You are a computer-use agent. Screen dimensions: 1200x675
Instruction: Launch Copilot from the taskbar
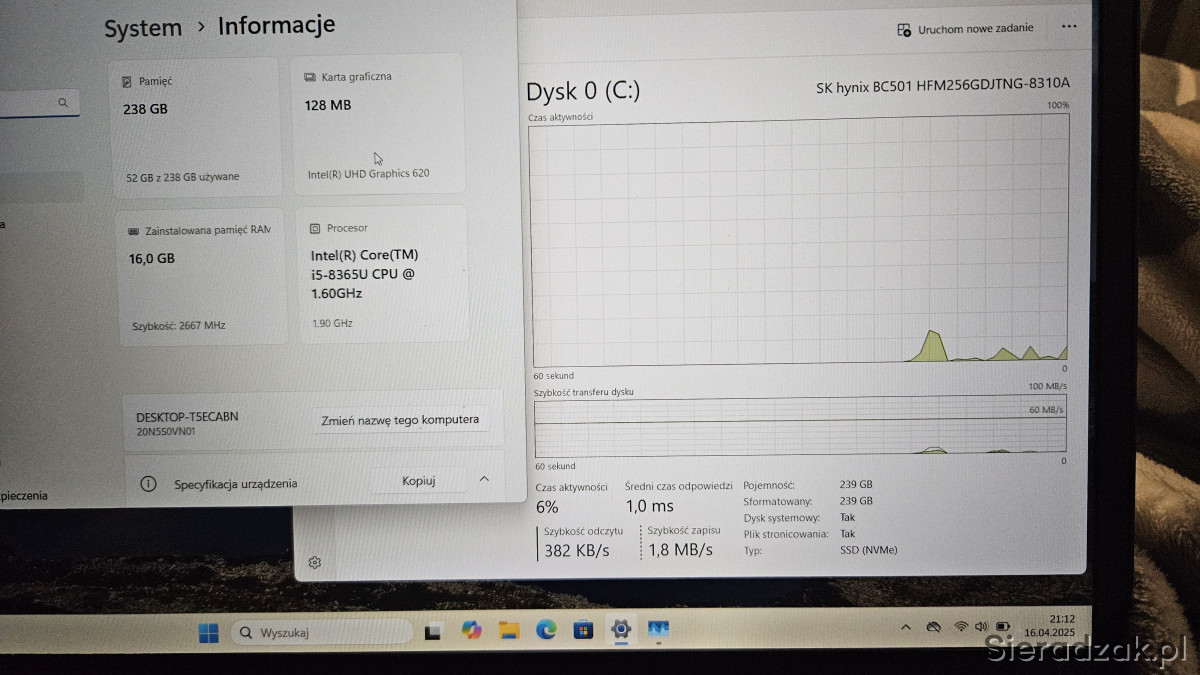(471, 630)
